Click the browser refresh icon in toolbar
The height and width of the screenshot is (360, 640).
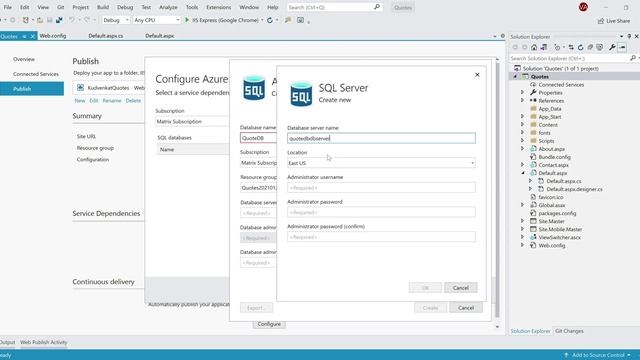point(270,20)
